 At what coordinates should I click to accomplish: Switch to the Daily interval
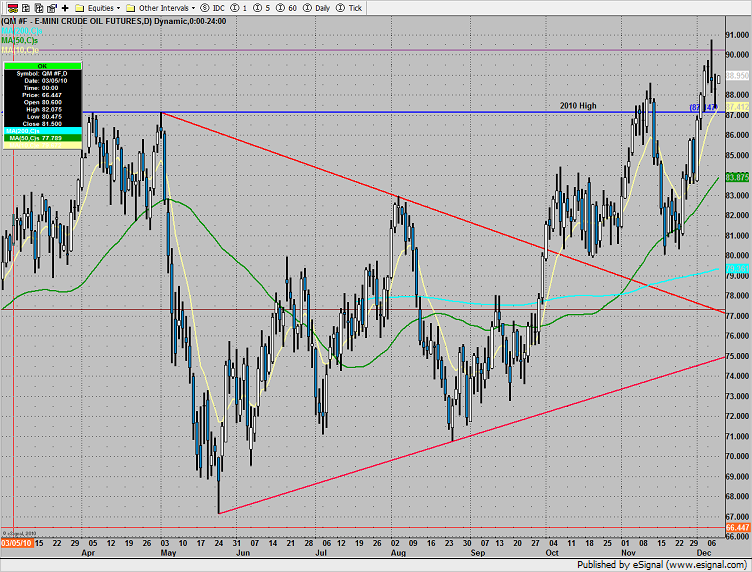click(317, 8)
